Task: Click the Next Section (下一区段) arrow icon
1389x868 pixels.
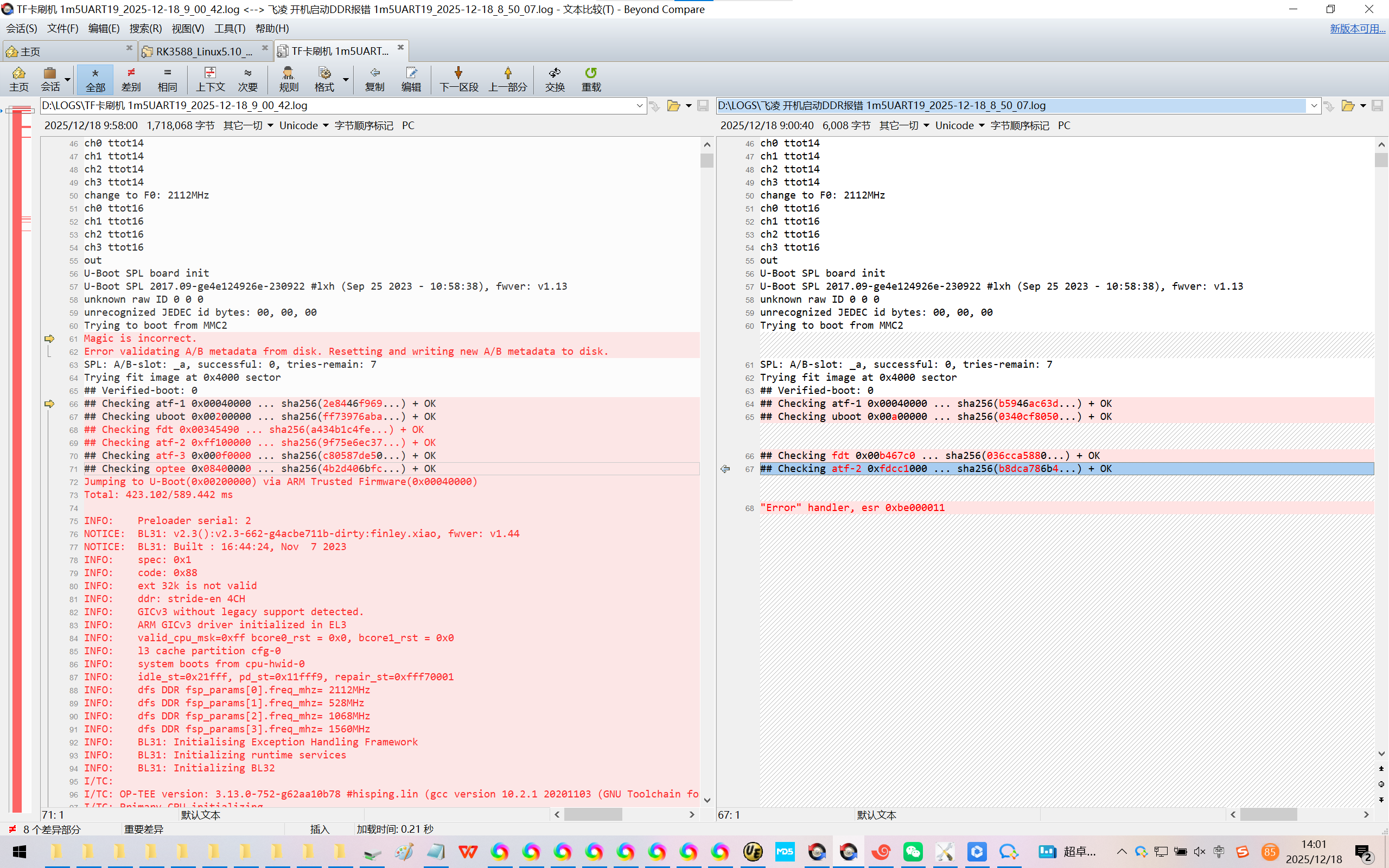Action: click(x=458, y=73)
